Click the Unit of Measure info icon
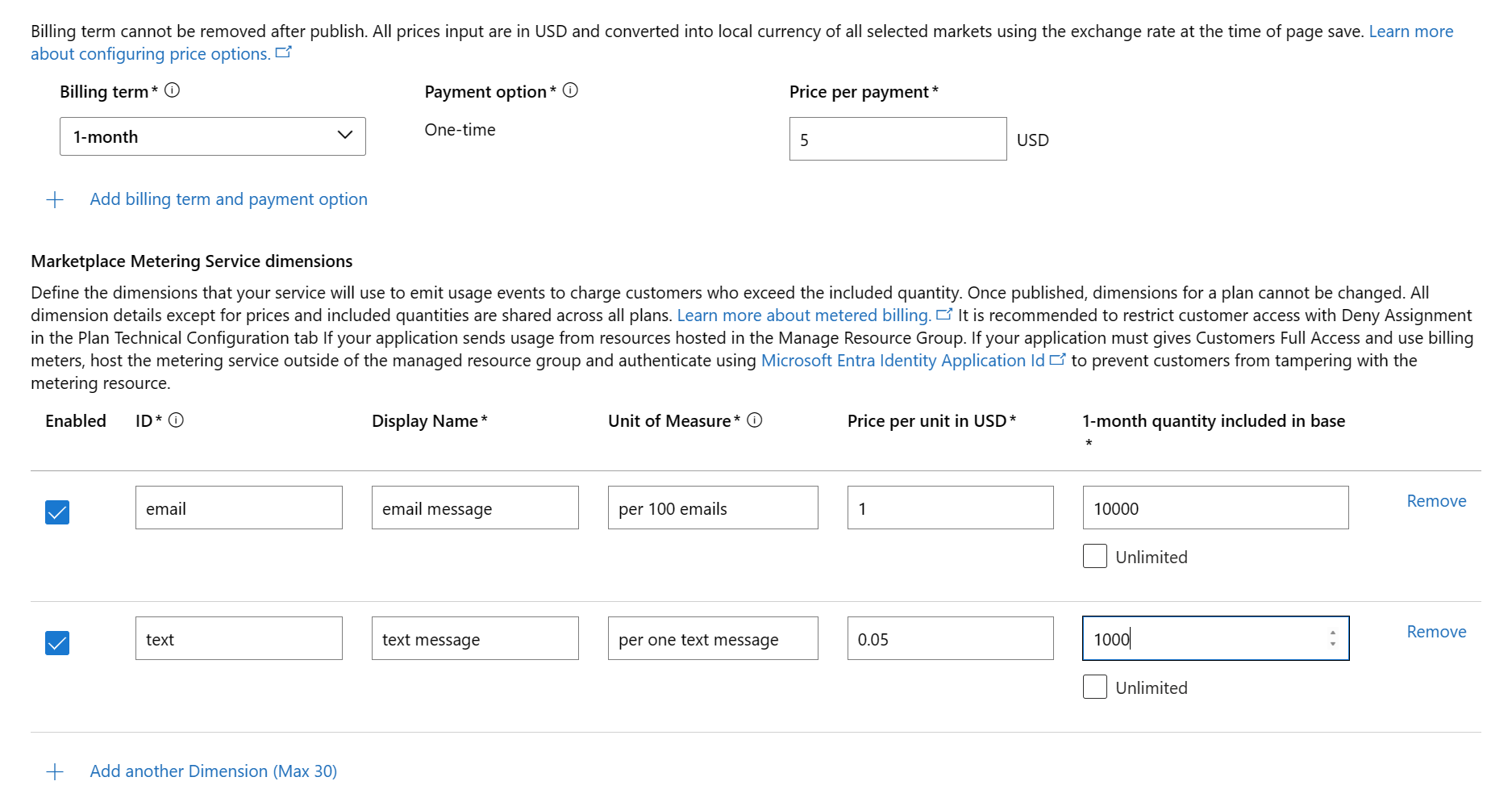Image resolution: width=1512 pixels, height=798 pixels. (x=755, y=420)
